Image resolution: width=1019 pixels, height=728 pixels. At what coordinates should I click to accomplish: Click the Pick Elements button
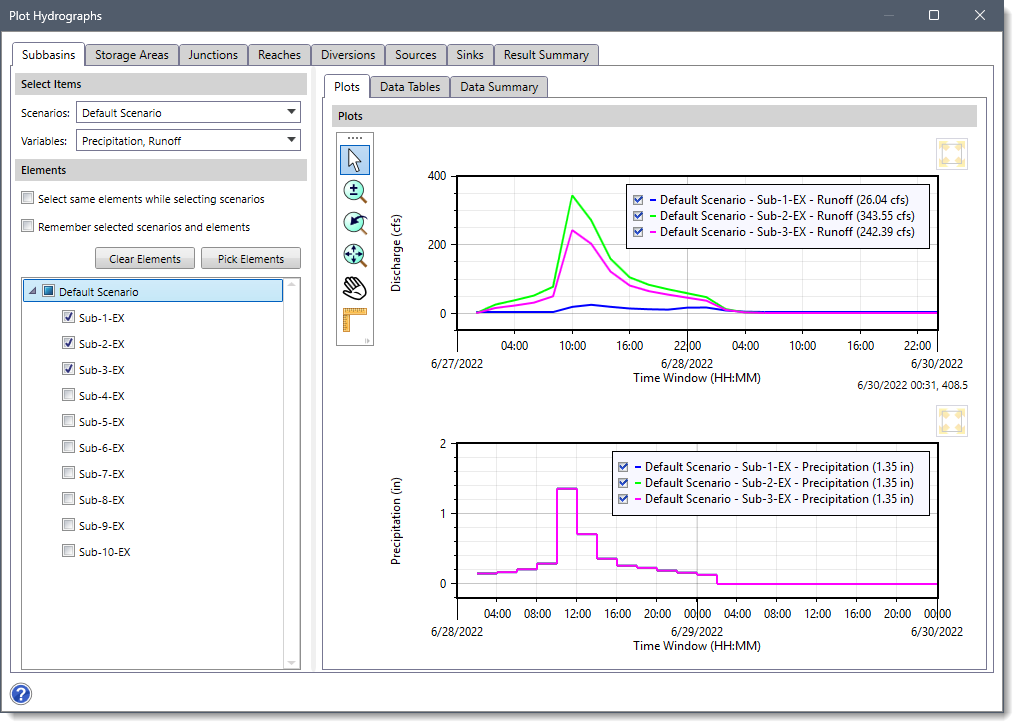pos(251,259)
